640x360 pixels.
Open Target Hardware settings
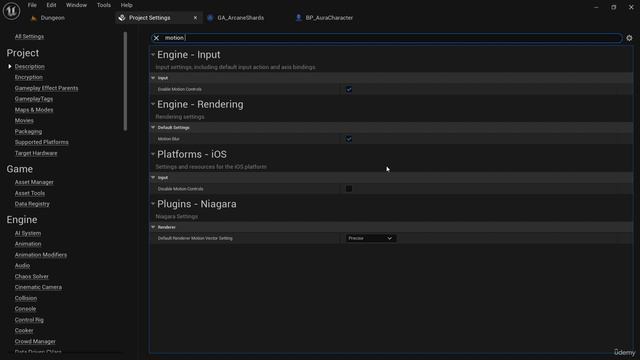(36, 153)
